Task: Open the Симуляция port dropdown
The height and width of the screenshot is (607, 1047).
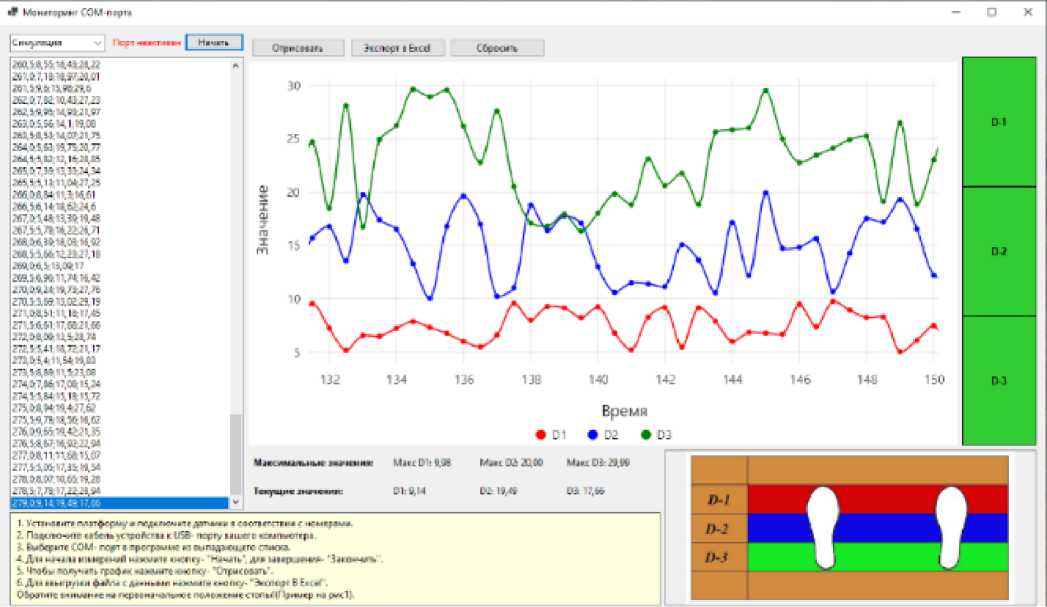Action: pos(57,44)
